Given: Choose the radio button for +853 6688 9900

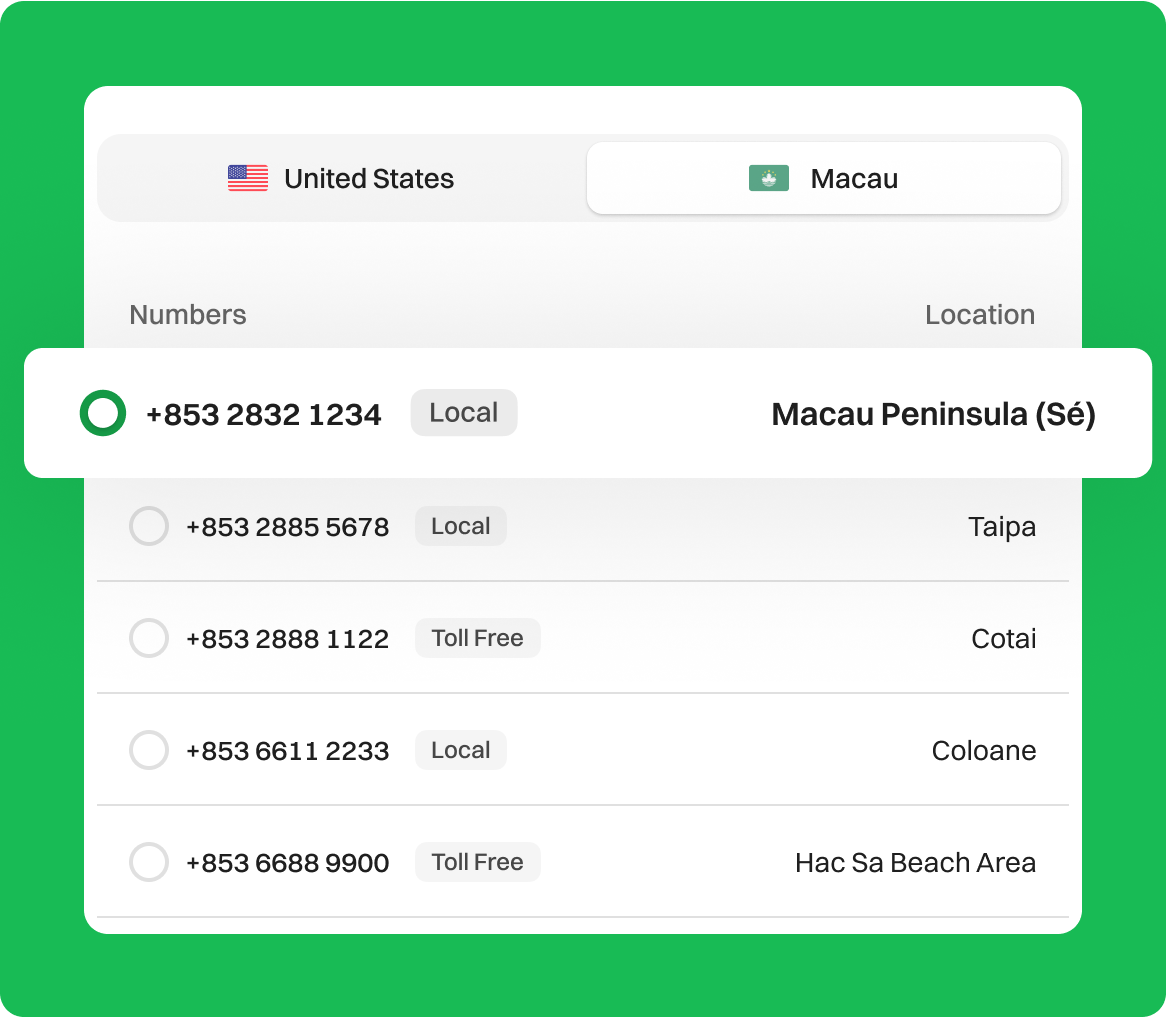Looking at the screenshot, I should pos(149,862).
